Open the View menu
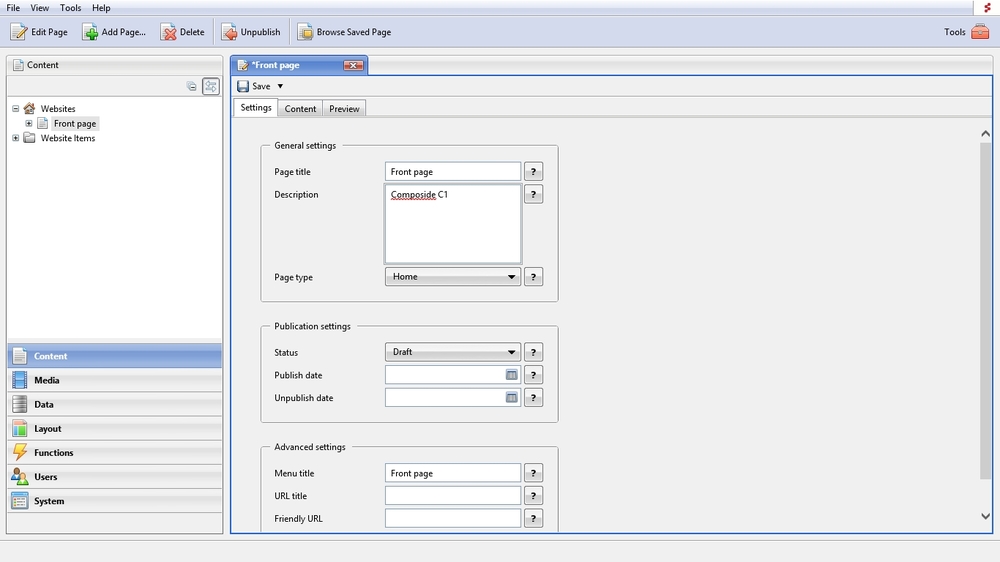 tap(39, 8)
